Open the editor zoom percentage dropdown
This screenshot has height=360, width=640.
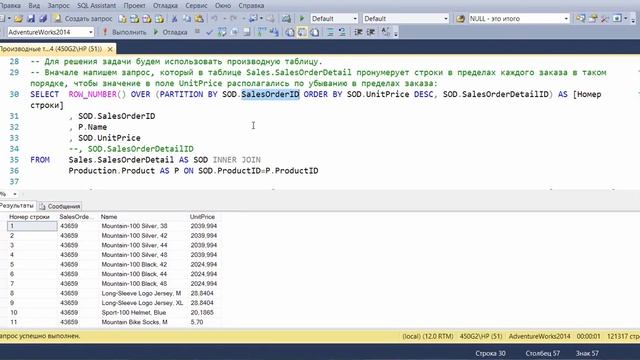click(x=15, y=194)
